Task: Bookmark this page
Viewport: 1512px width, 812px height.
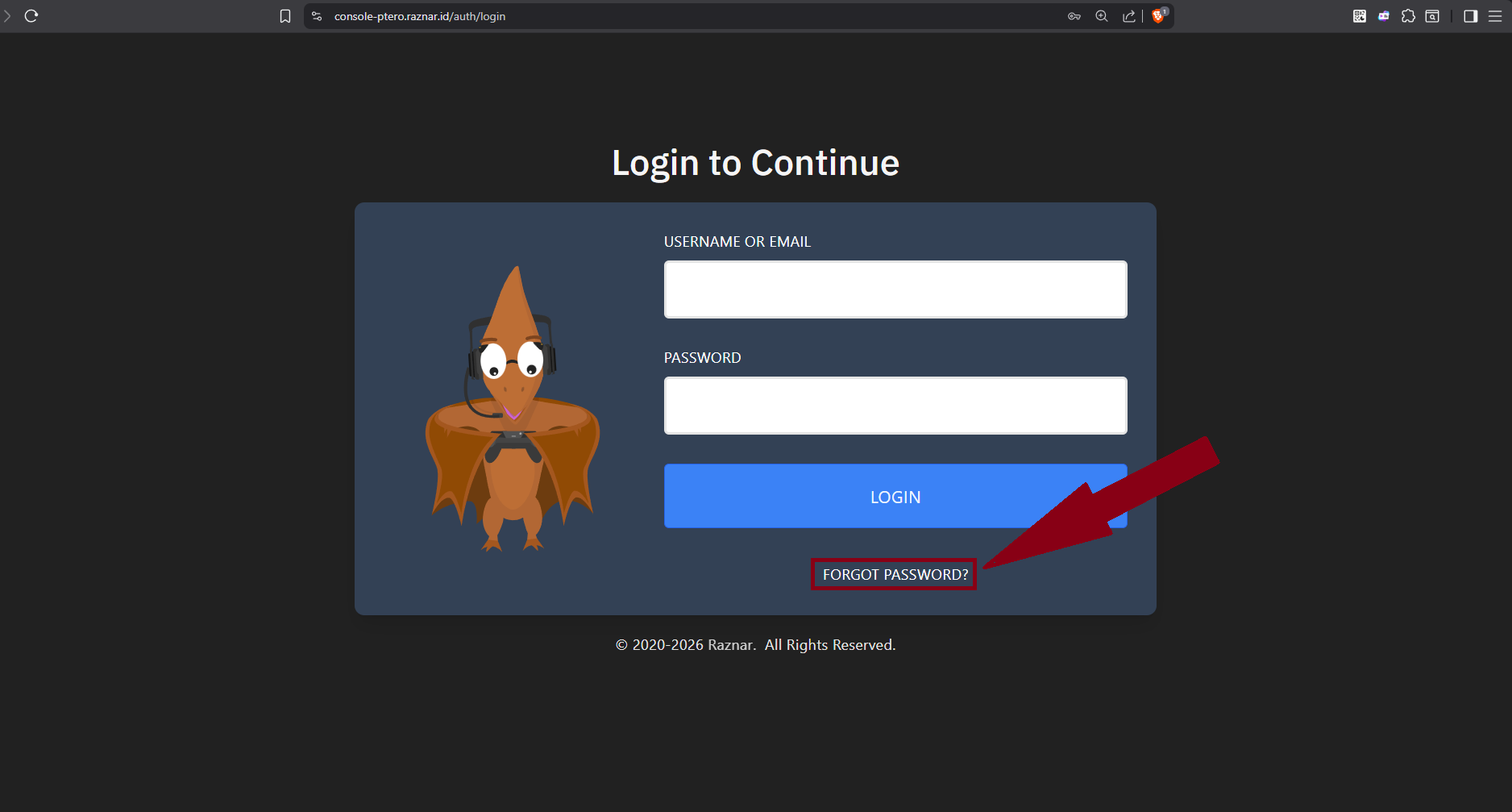Action: coord(285,16)
